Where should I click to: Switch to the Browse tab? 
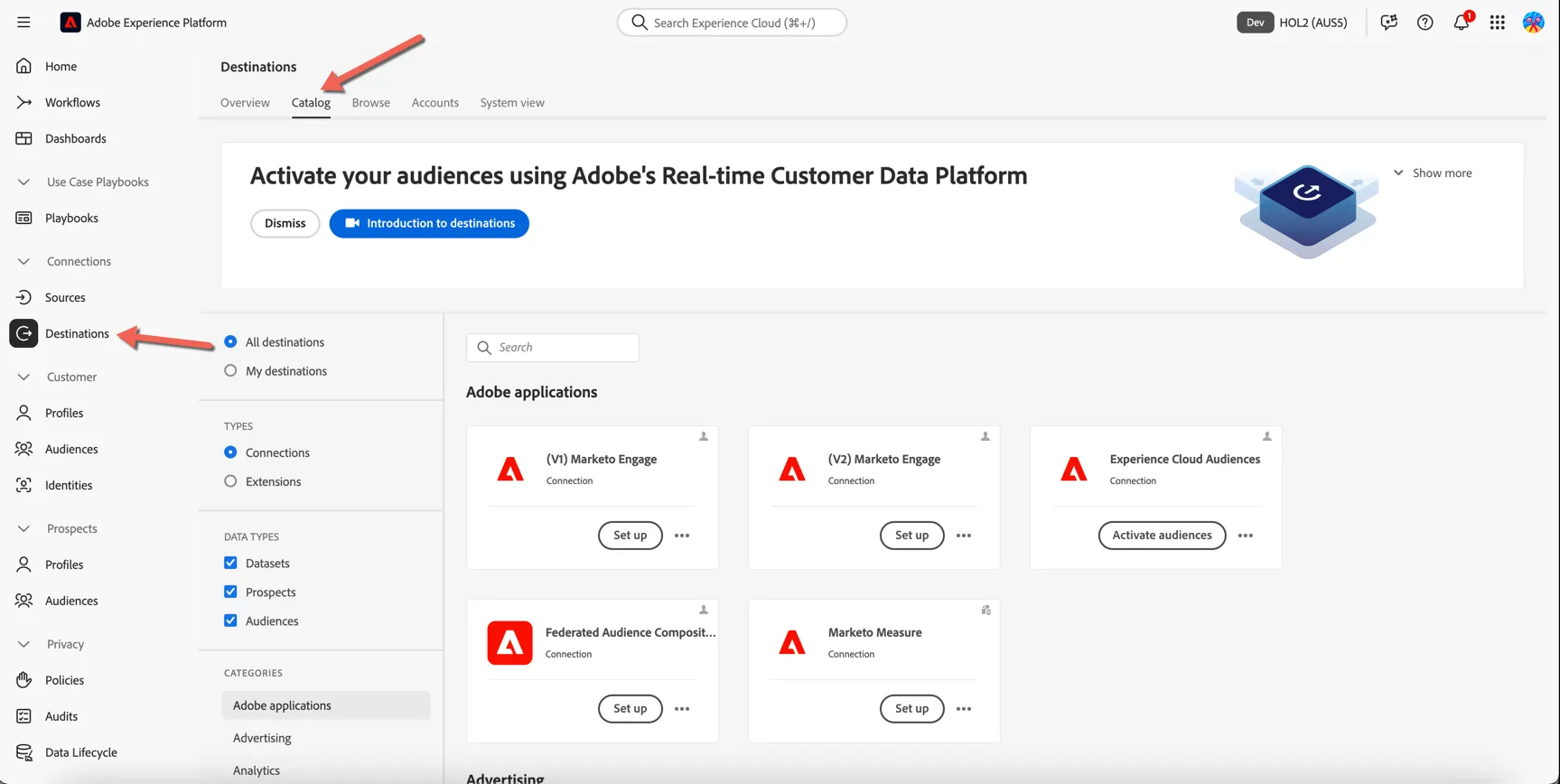tap(371, 102)
